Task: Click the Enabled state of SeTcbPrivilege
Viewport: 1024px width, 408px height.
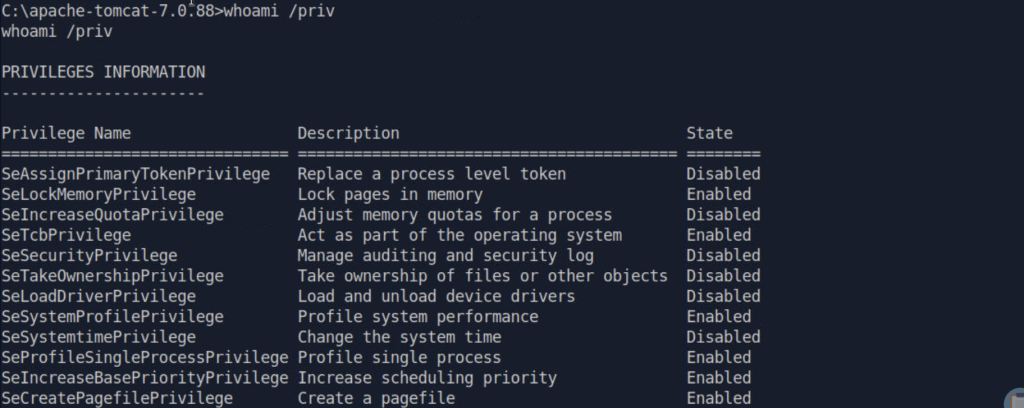Action: pos(718,235)
